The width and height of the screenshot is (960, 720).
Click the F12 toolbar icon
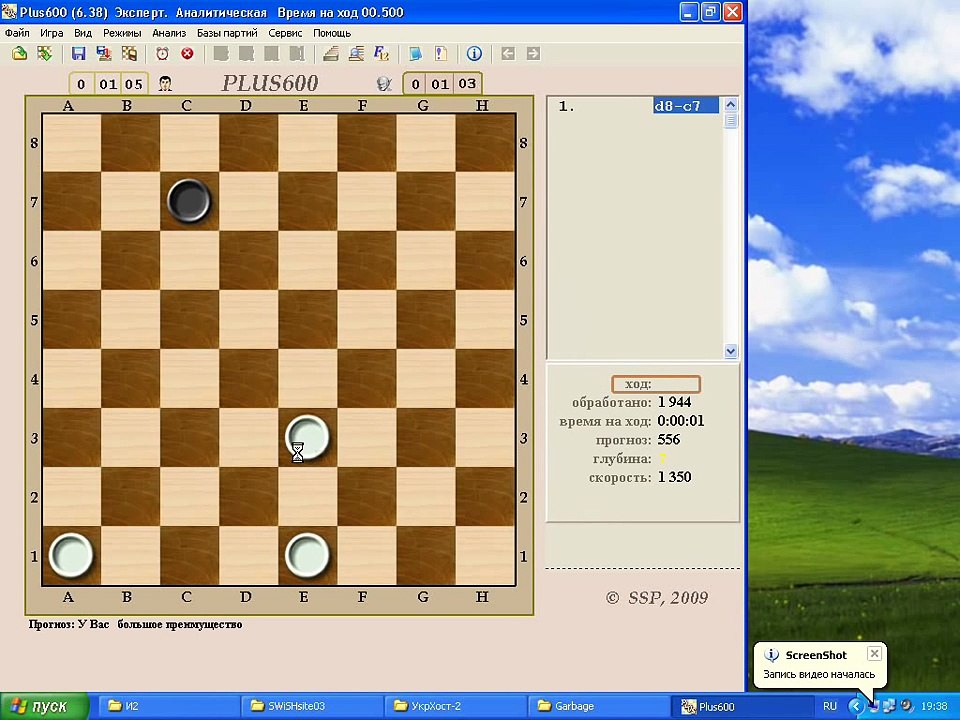pos(381,54)
